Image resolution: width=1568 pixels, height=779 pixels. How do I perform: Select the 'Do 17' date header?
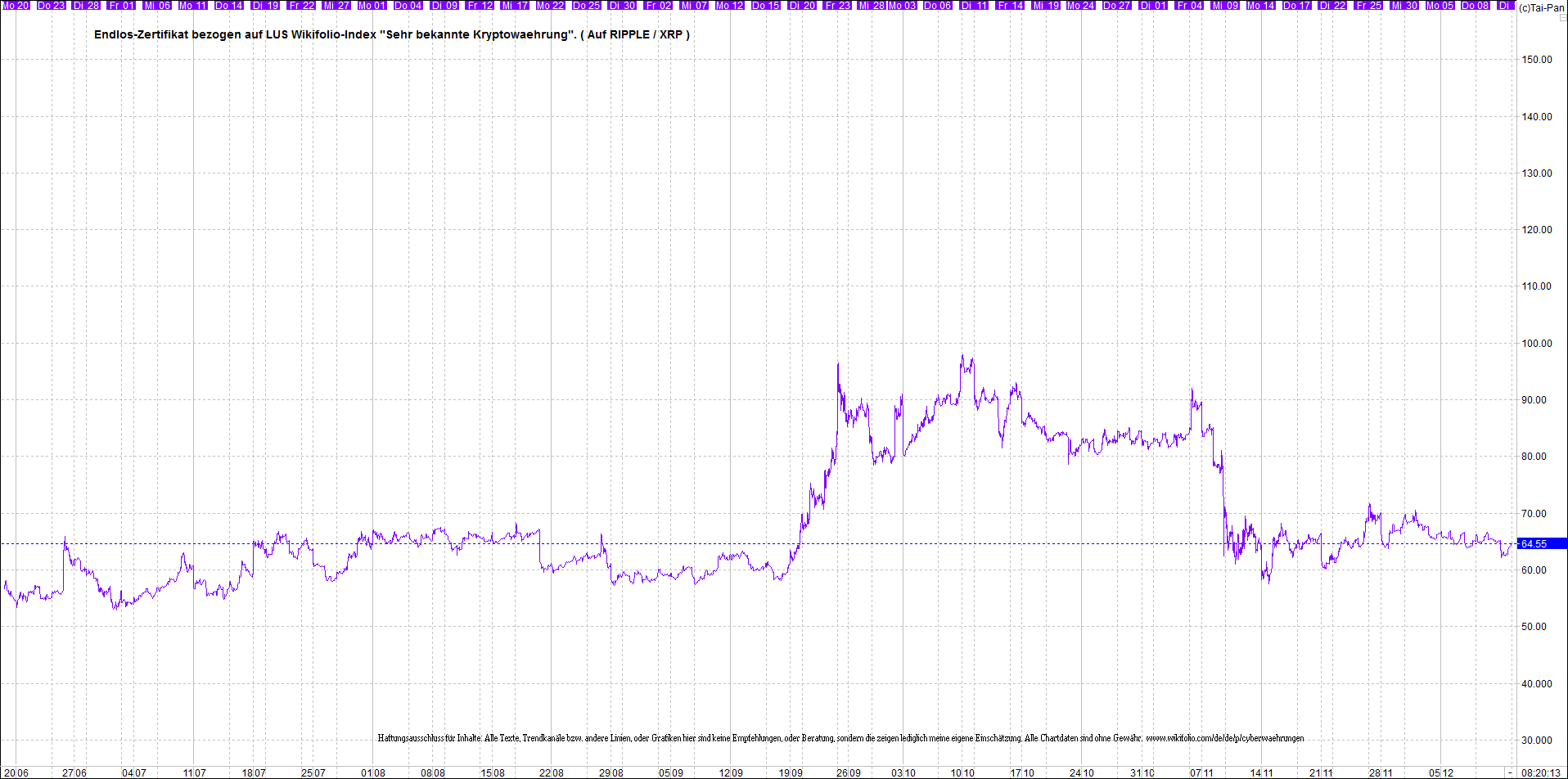tap(1297, 5)
